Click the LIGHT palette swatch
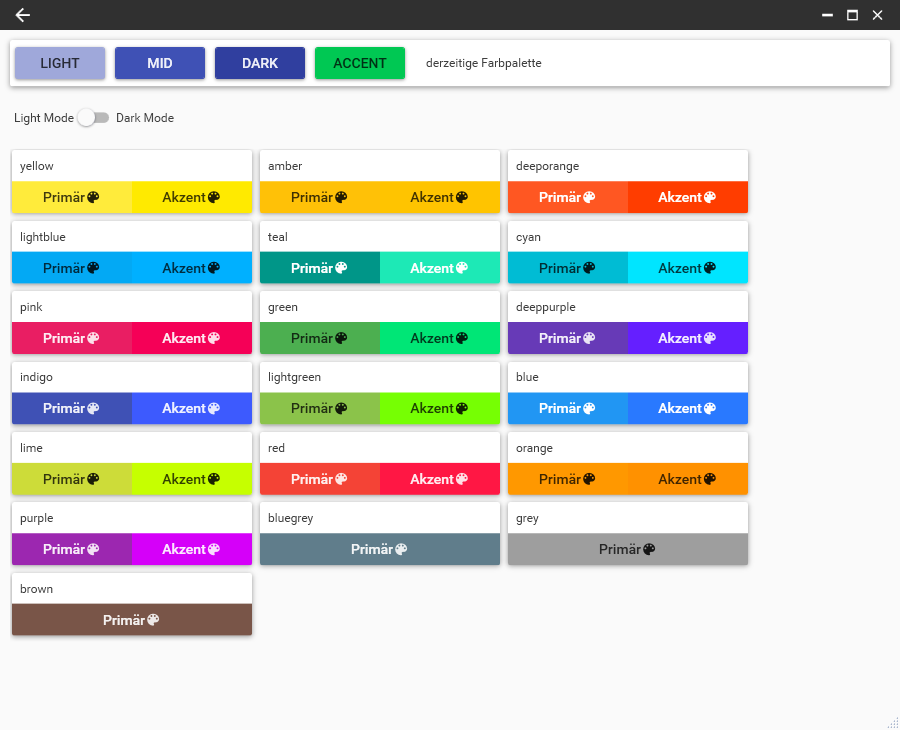Image resolution: width=900 pixels, height=730 pixels. (x=60, y=63)
